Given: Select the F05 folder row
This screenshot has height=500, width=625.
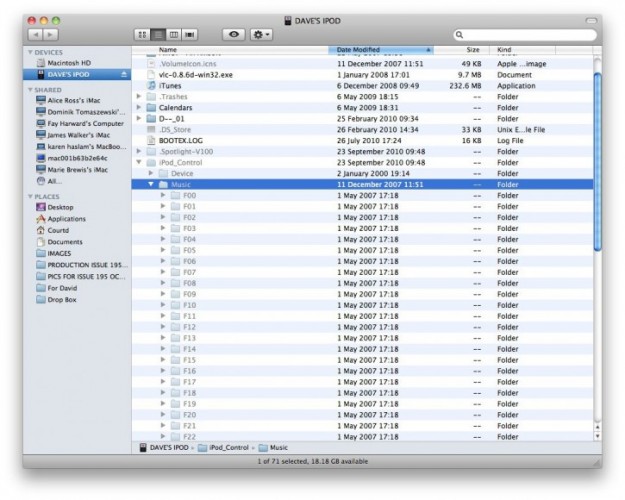Looking at the screenshot, I should click(362, 250).
